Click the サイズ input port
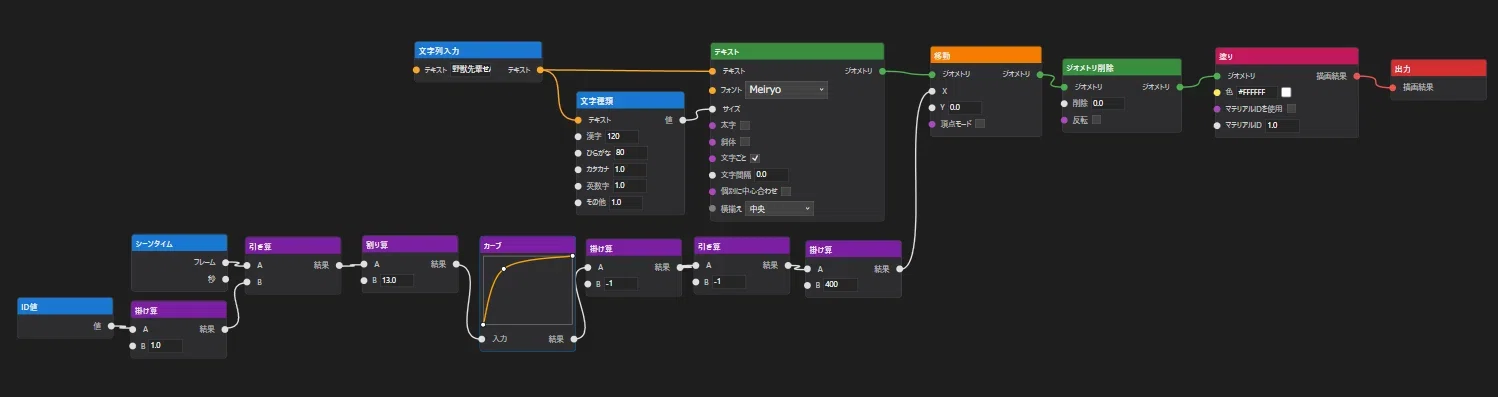The height and width of the screenshot is (397, 1498). 712,108
